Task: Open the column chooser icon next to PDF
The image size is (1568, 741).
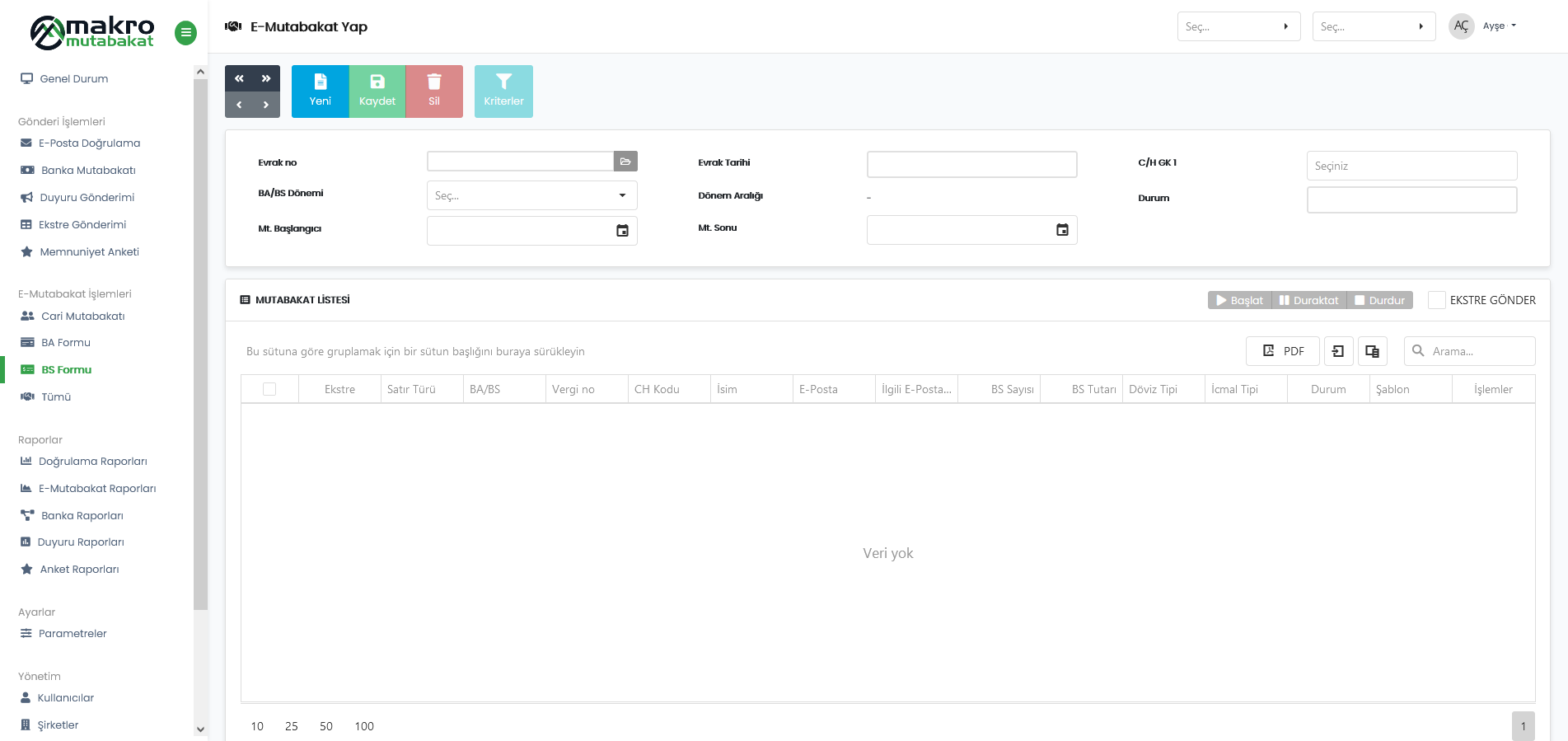Action: 1372,351
